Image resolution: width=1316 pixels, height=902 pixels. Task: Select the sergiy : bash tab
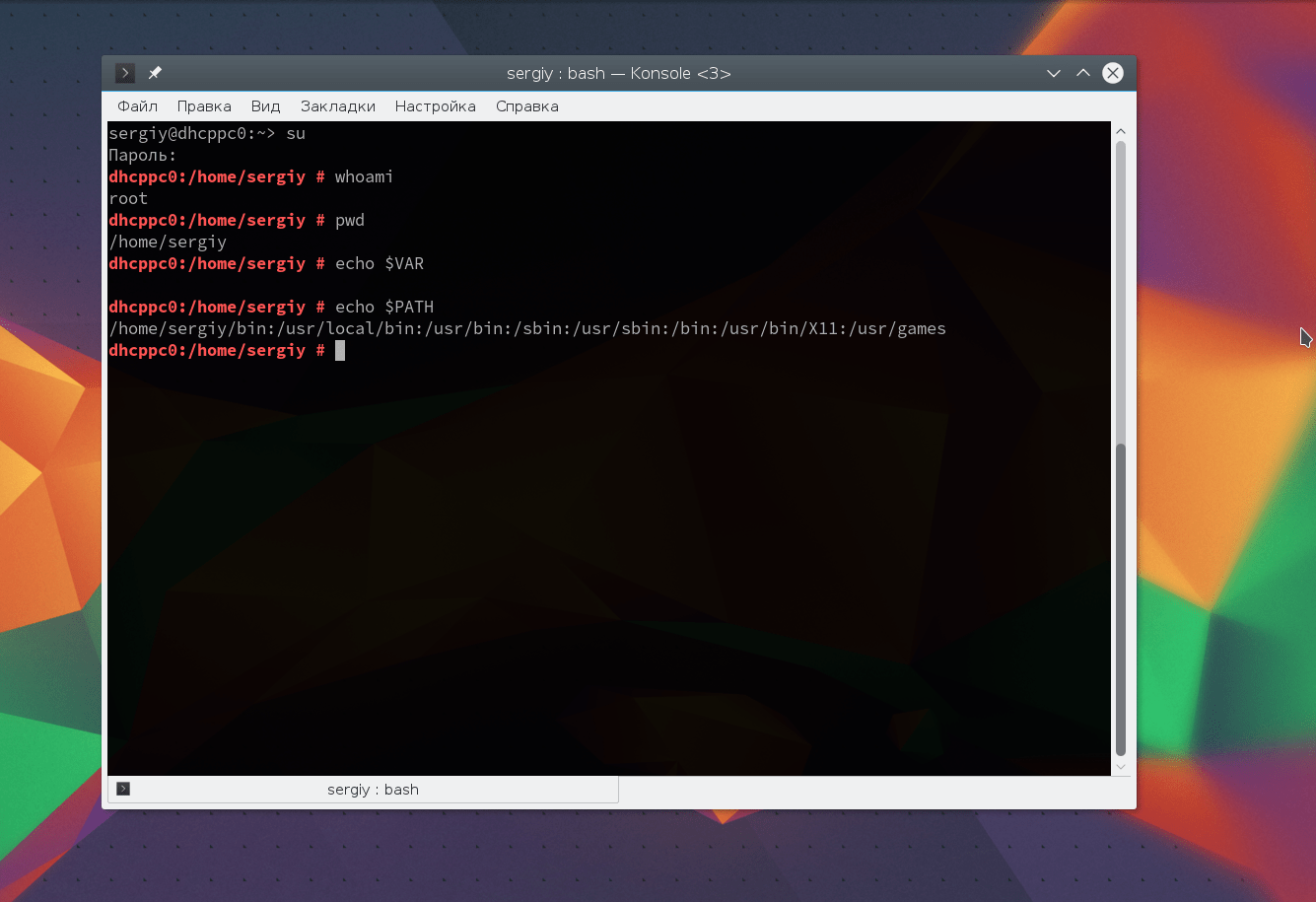coord(373,789)
